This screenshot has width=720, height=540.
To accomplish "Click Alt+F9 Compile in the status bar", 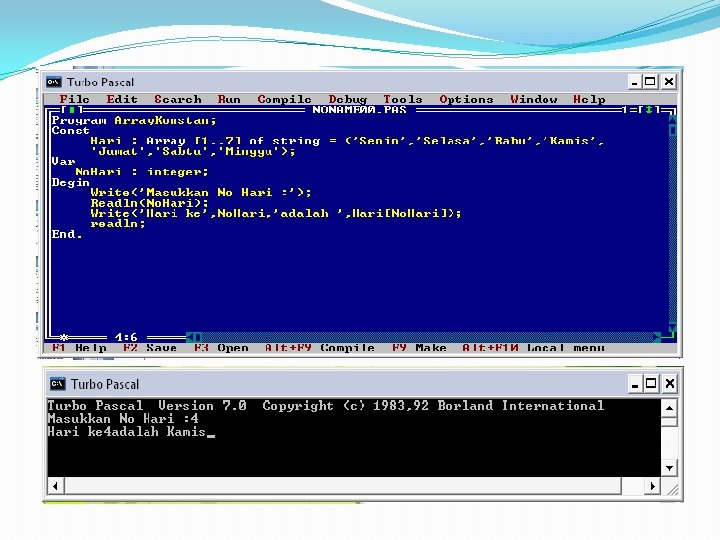I will point(320,348).
